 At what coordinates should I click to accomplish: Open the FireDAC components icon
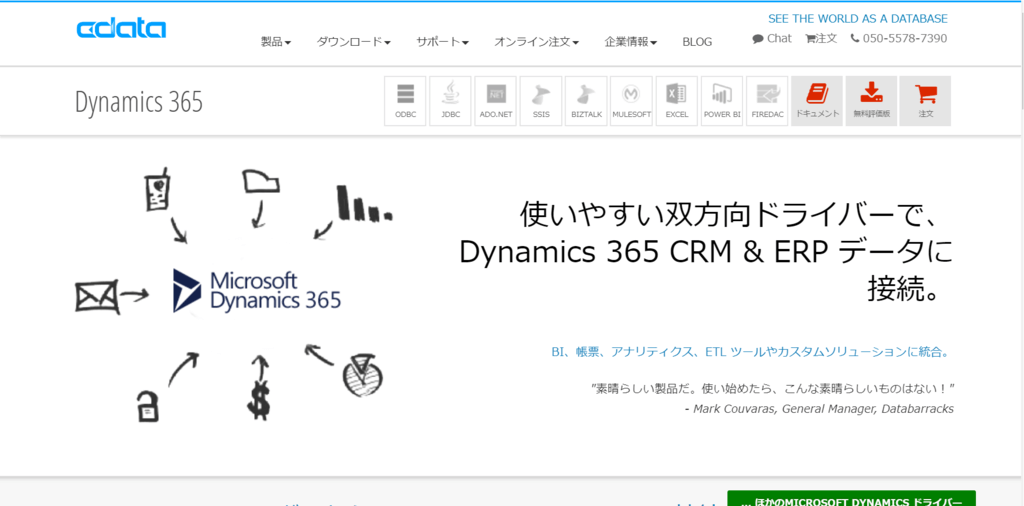(767, 101)
